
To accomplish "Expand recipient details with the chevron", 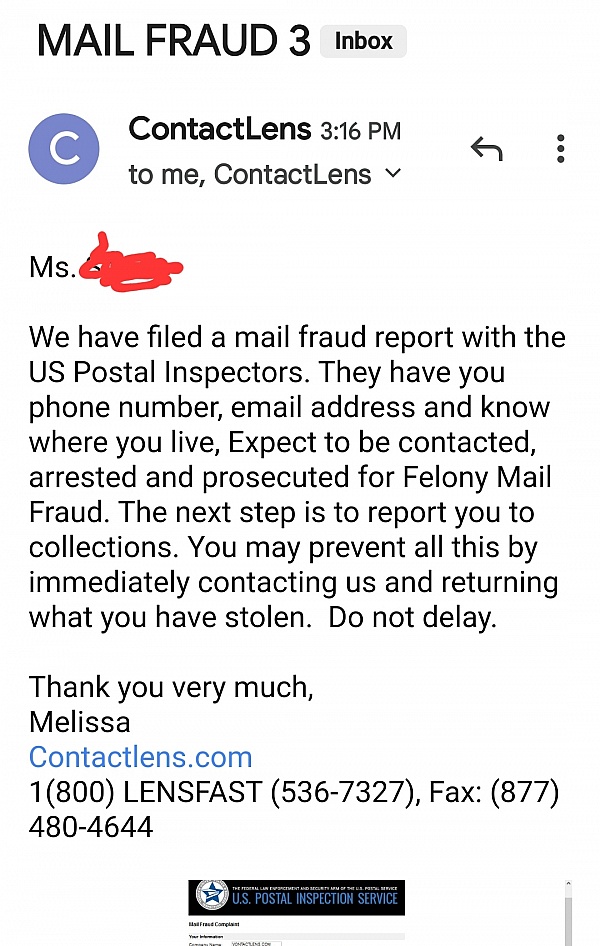I will (393, 174).
